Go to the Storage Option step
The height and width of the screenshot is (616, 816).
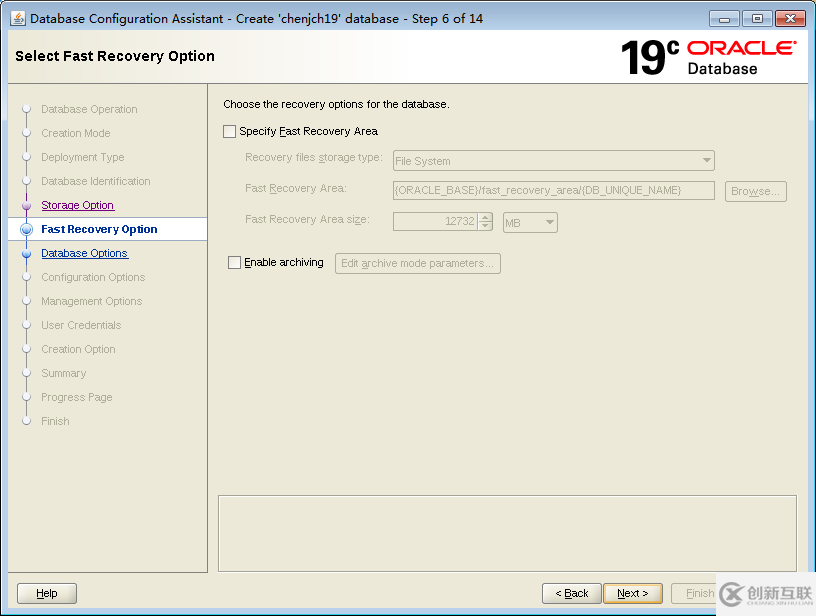(x=78, y=206)
